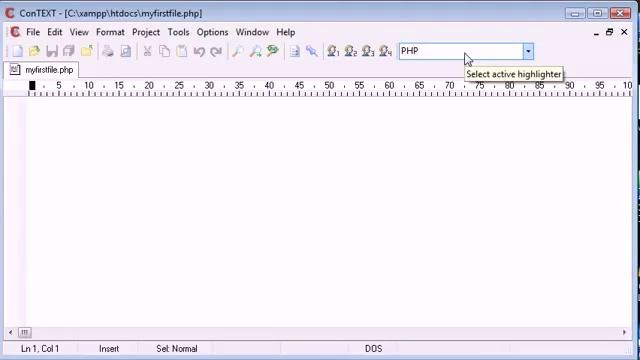Restore the inner document window
The height and width of the screenshot is (360, 640).
pos(610,32)
